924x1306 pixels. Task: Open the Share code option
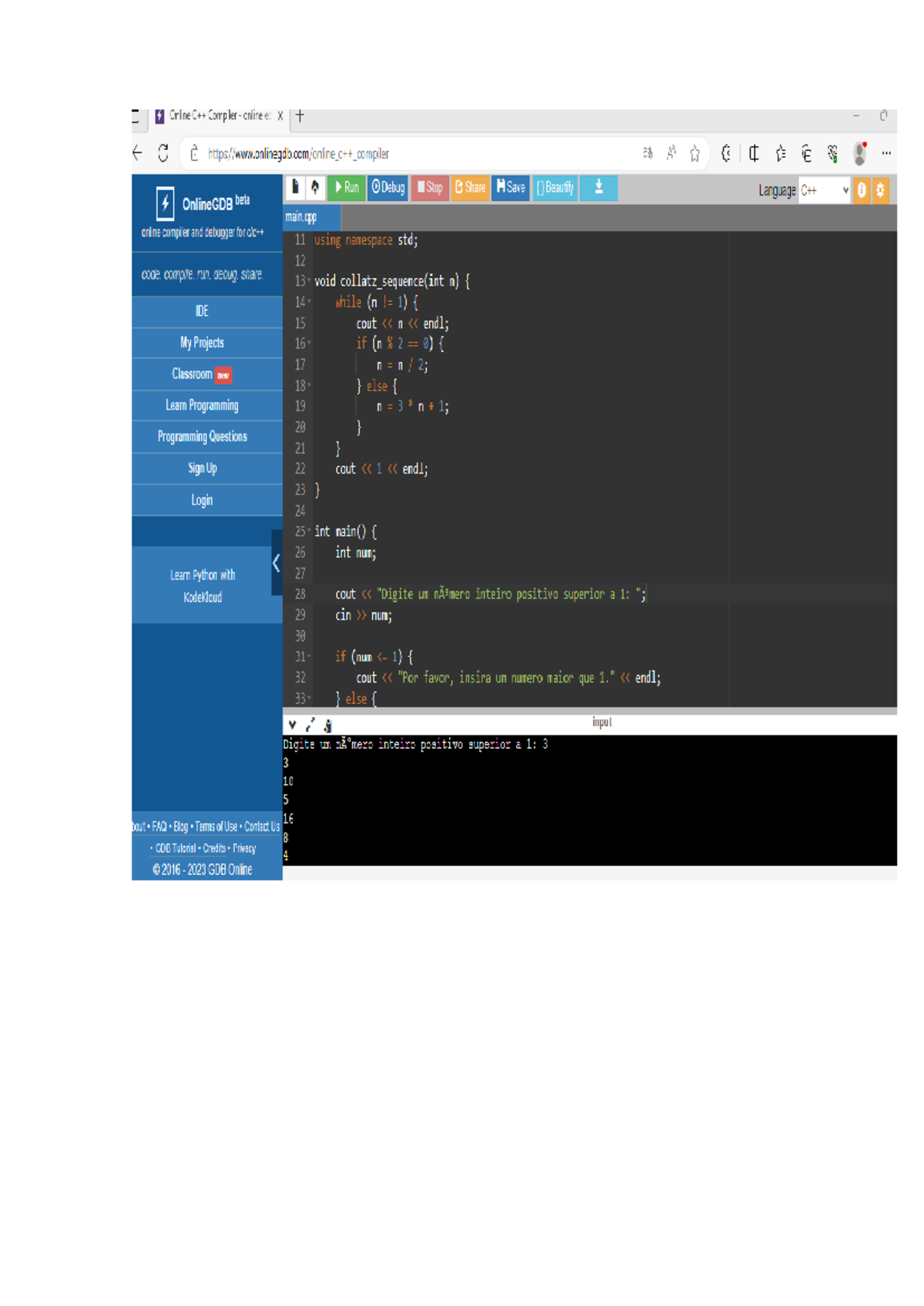(470, 188)
